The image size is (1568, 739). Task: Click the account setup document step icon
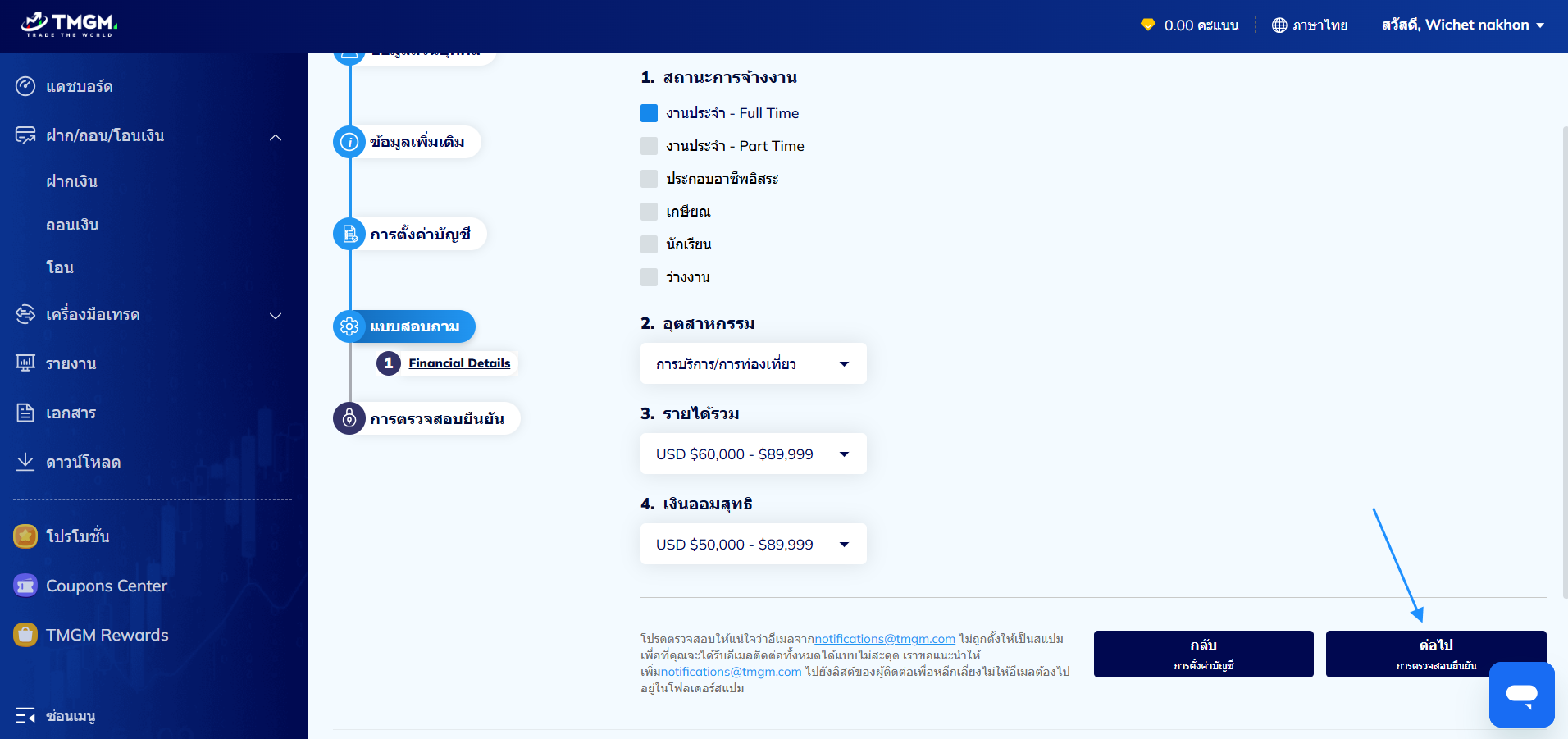pyautogui.click(x=349, y=235)
